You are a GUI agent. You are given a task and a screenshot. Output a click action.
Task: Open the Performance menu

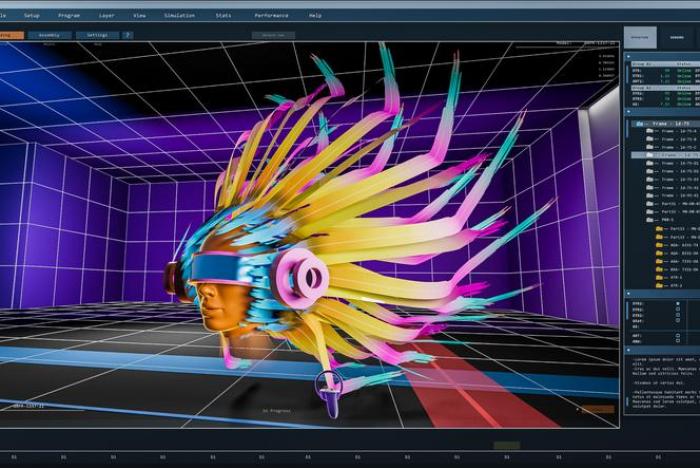tap(271, 15)
